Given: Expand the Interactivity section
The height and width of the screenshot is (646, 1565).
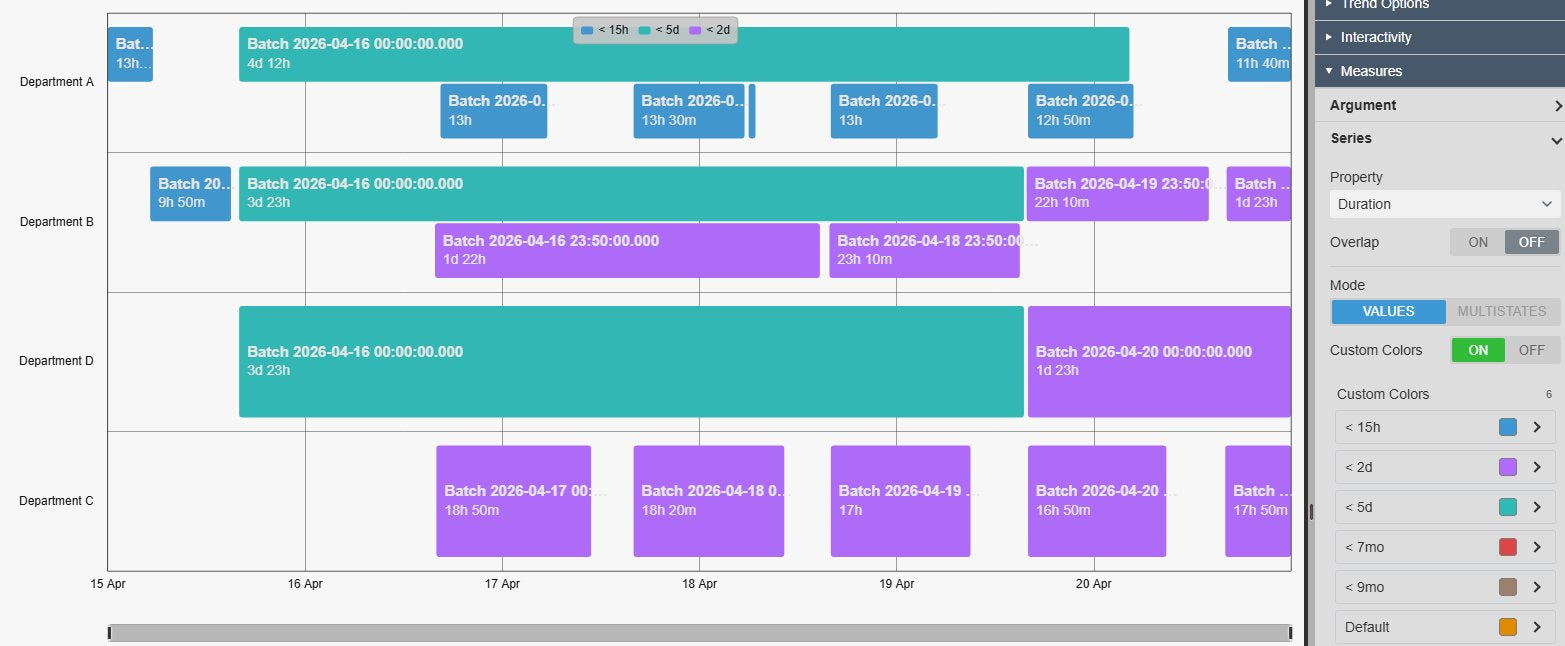Looking at the screenshot, I should (1439, 37).
